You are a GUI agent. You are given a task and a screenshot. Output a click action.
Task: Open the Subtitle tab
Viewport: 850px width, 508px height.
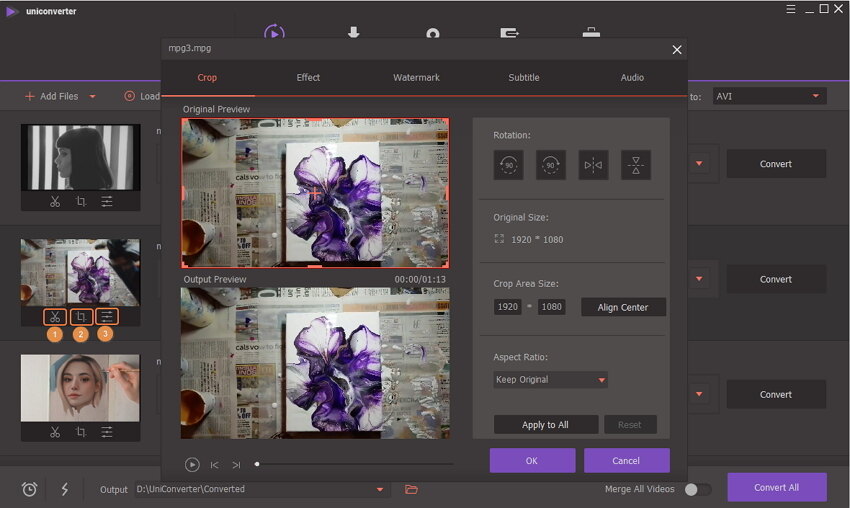pyautogui.click(x=523, y=77)
